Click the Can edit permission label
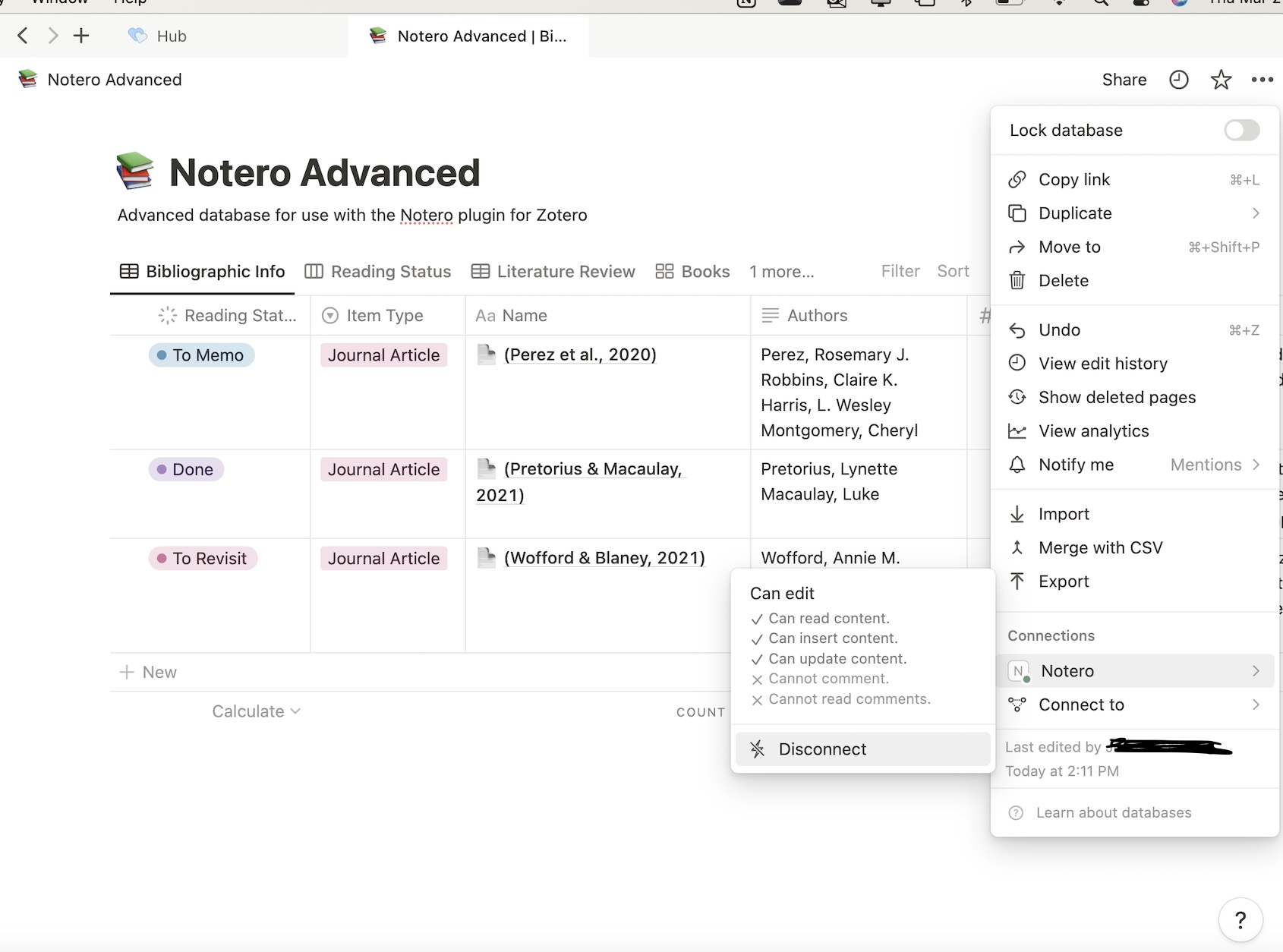1283x952 pixels. pyautogui.click(x=782, y=594)
